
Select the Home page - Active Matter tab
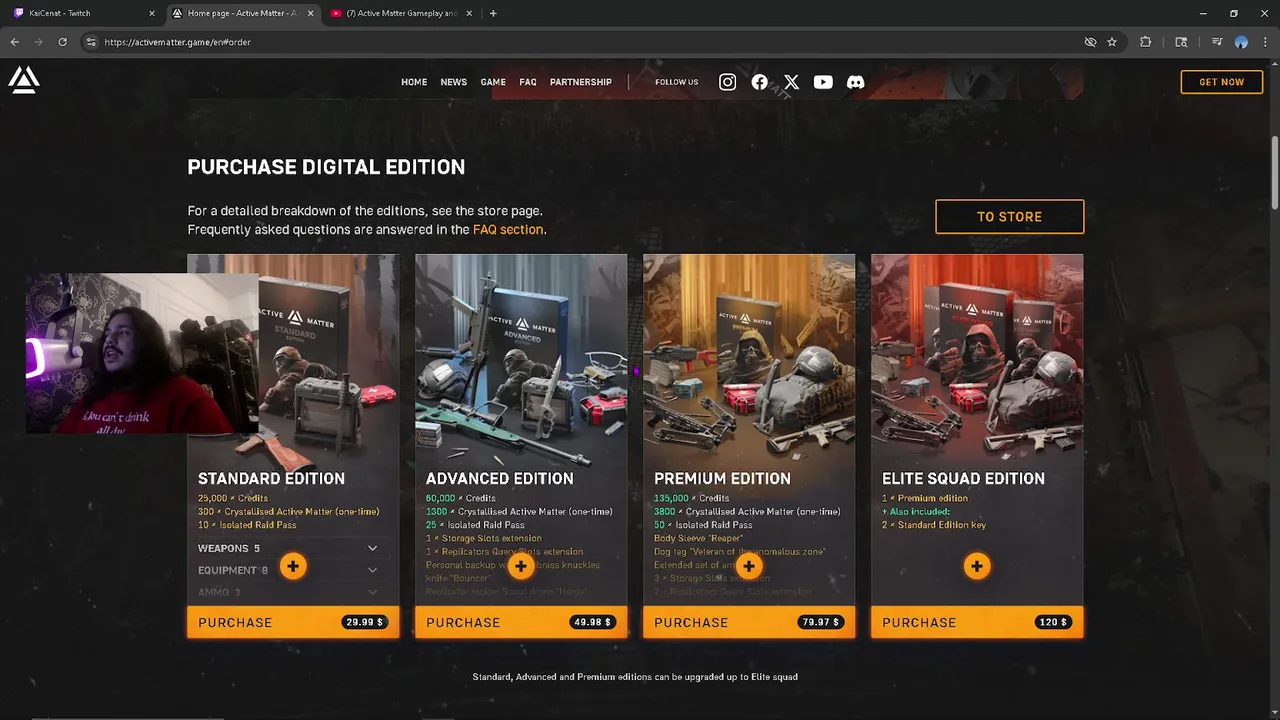click(242, 13)
